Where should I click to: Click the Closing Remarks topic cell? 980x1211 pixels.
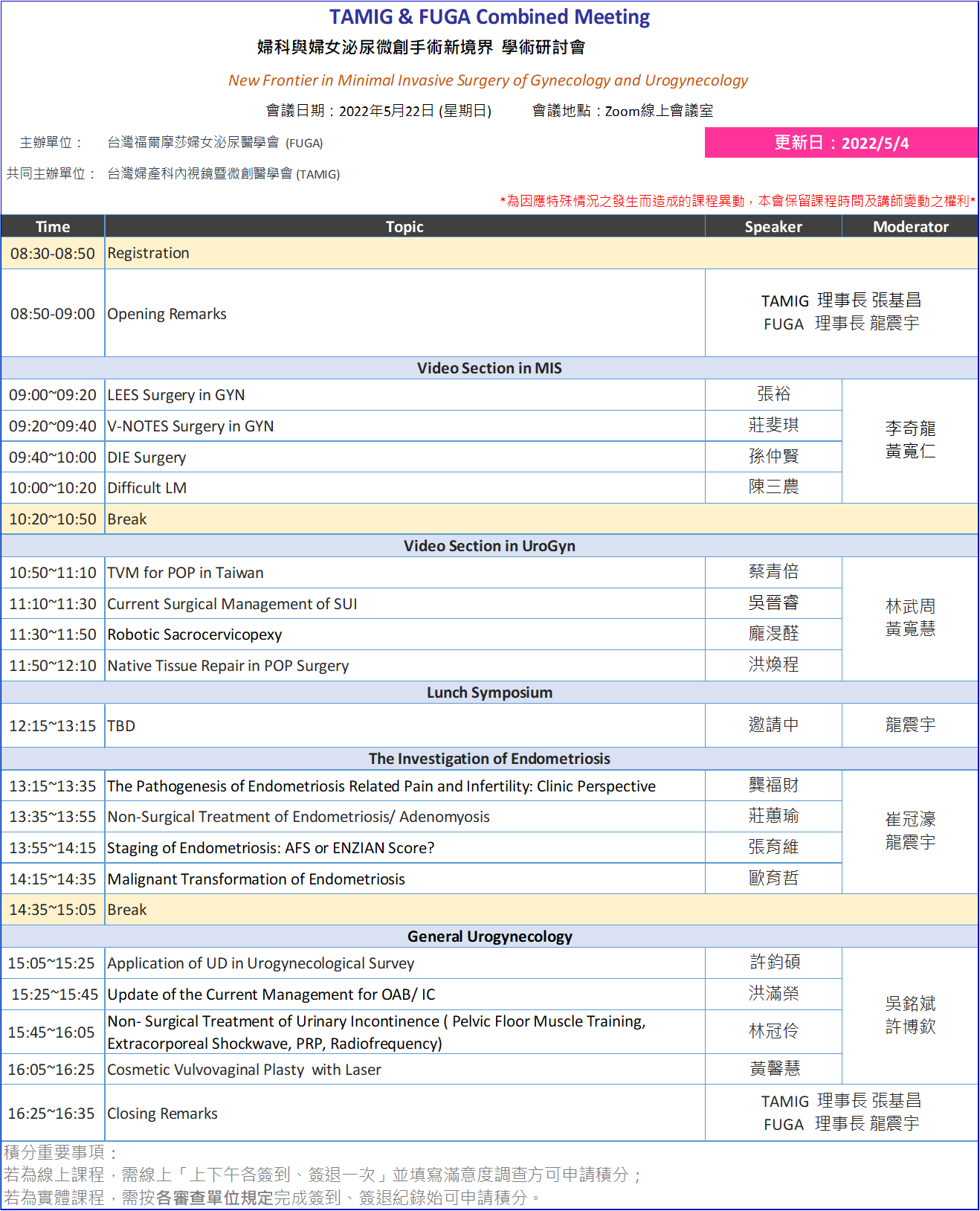pos(163,1114)
